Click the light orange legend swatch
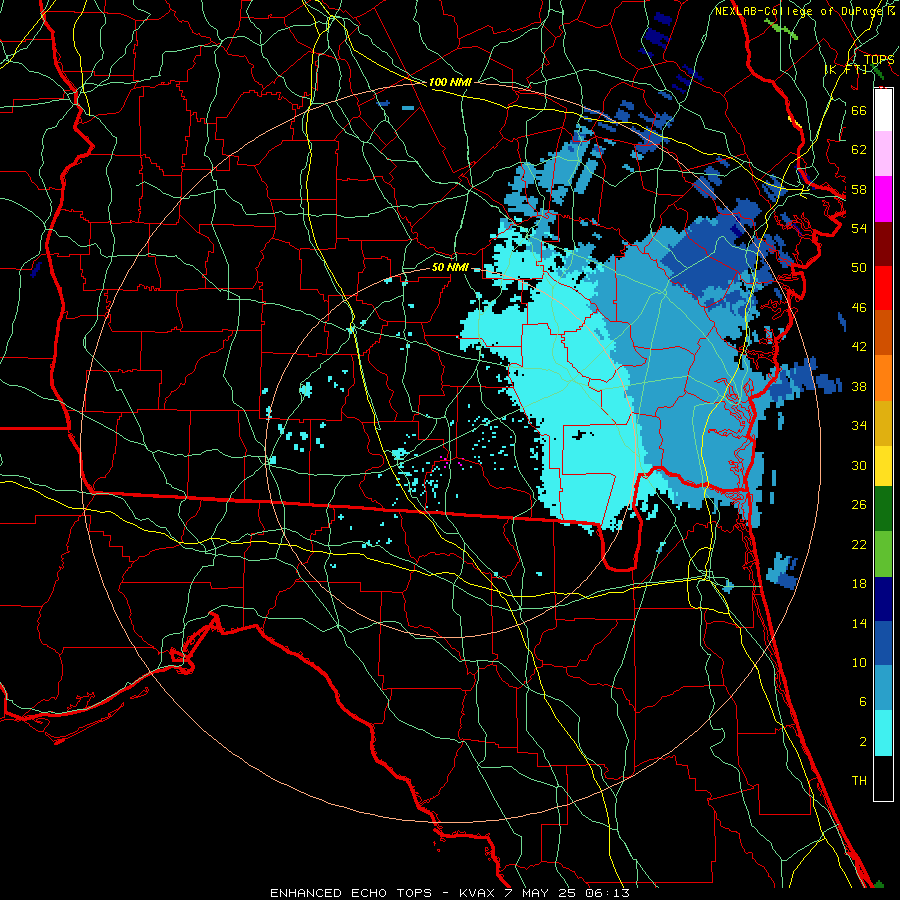 click(883, 377)
